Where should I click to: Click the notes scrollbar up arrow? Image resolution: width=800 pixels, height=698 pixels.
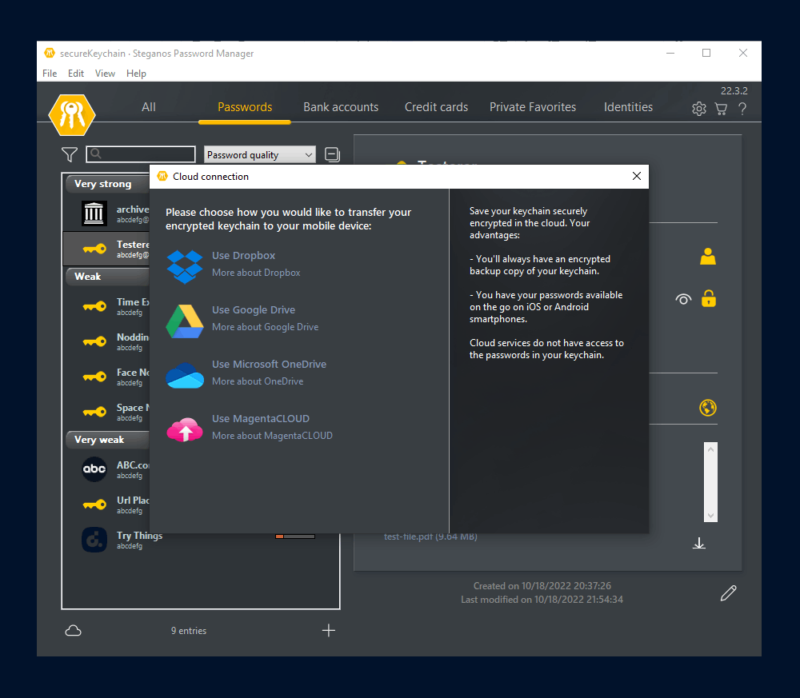[x=711, y=450]
